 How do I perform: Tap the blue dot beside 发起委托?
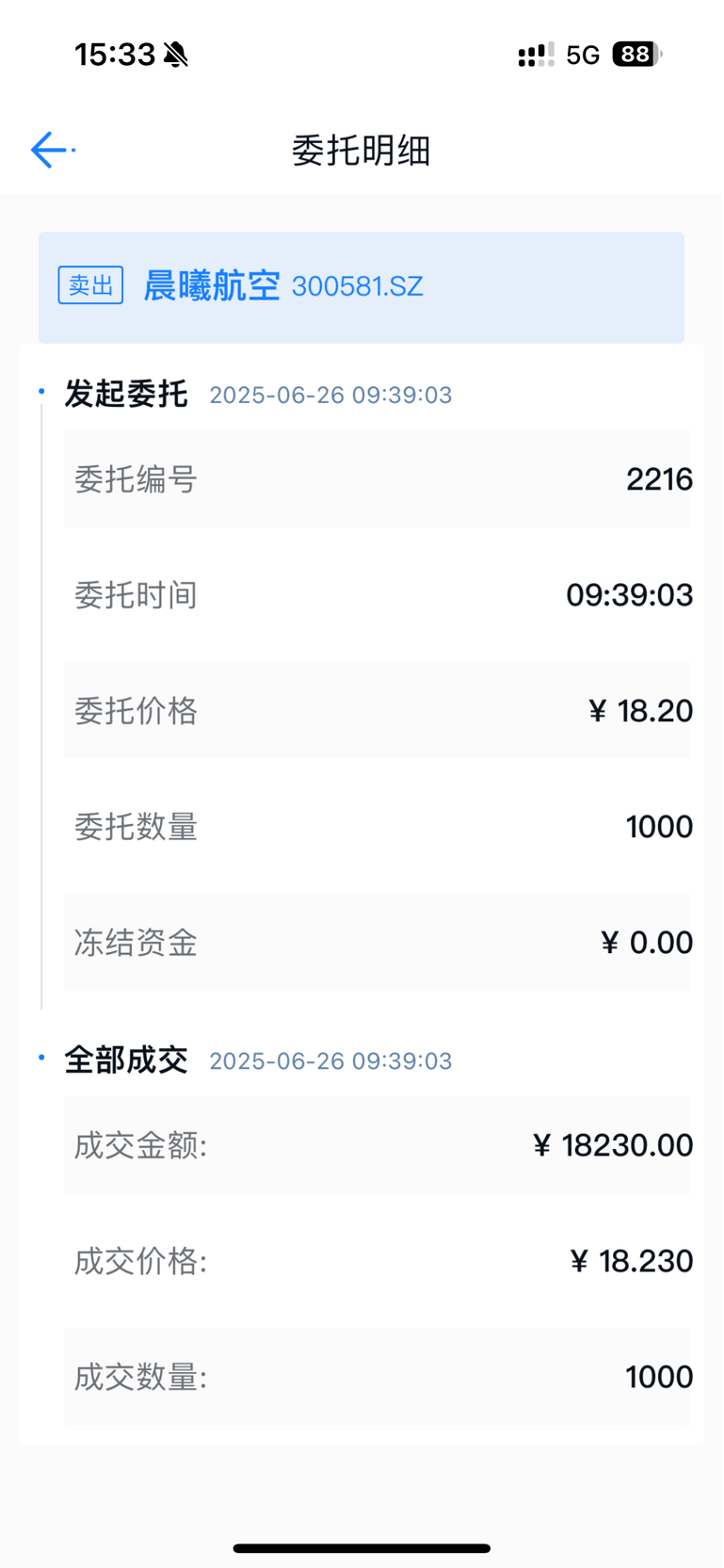(x=41, y=391)
